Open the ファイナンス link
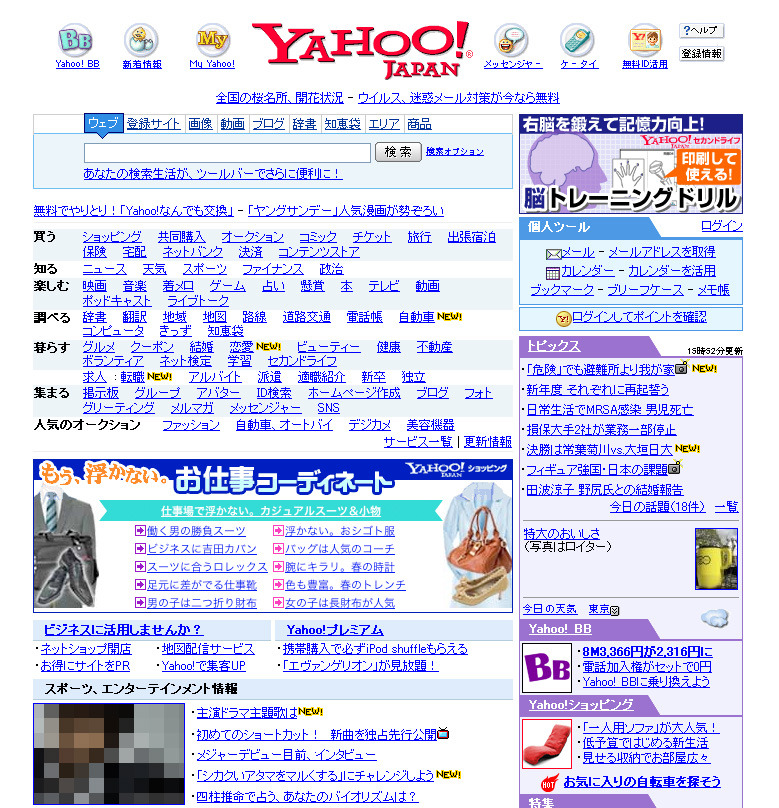This screenshot has height=808, width=779. [273, 270]
